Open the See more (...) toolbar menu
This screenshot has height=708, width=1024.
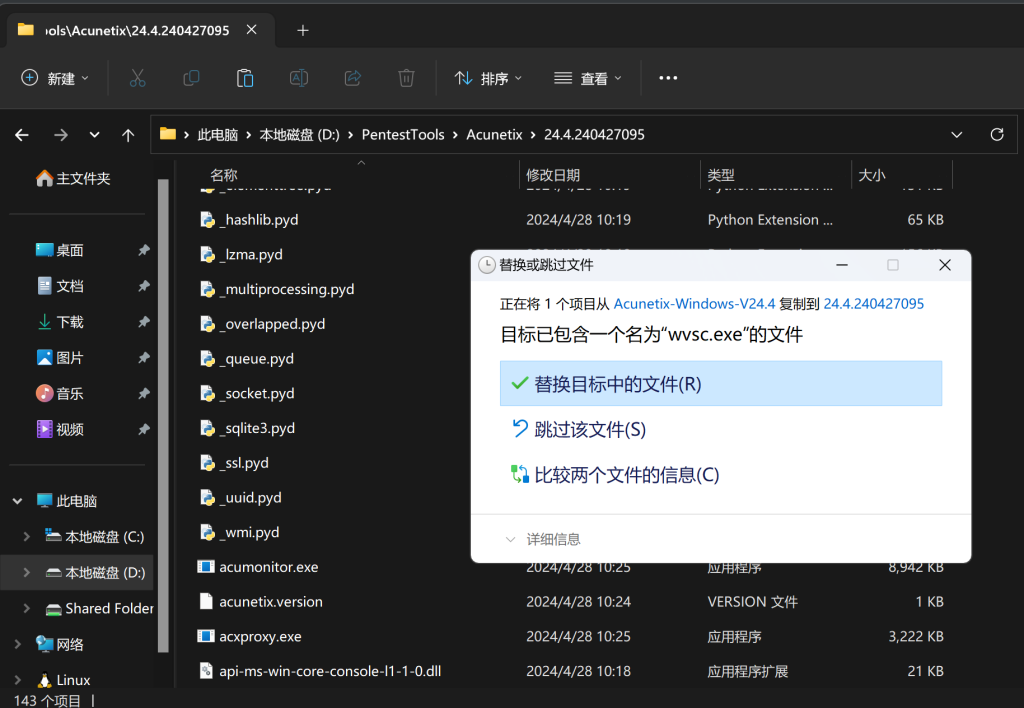[667, 77]
